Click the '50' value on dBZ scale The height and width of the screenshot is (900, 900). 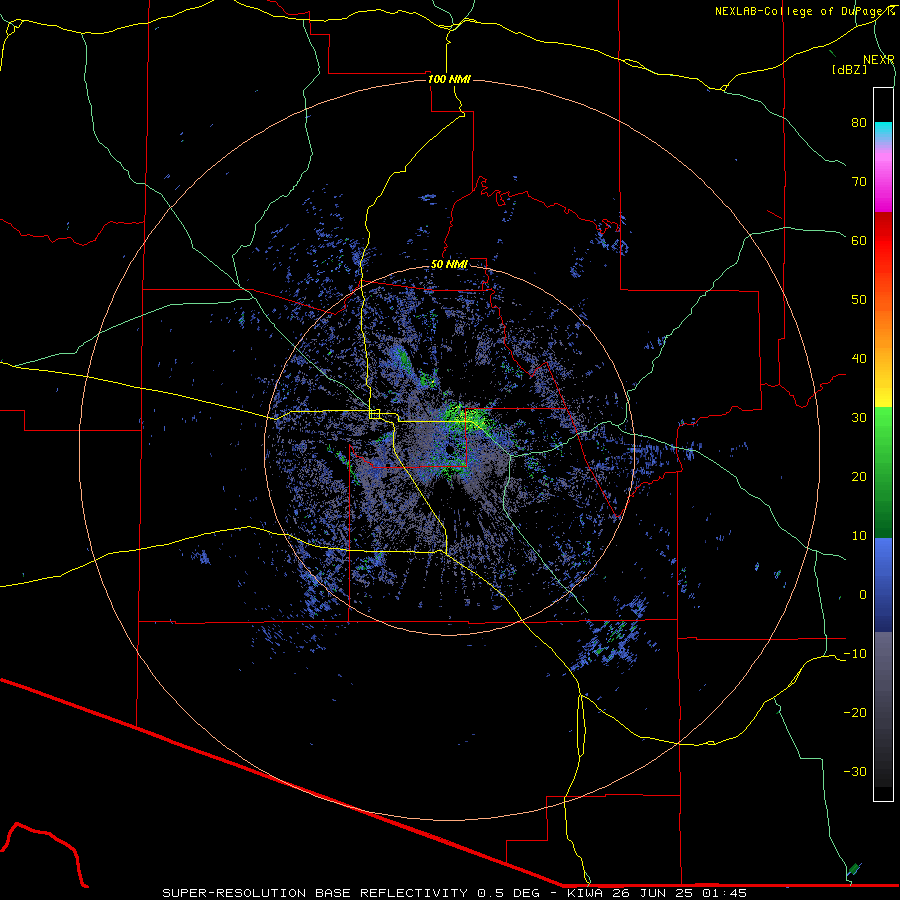859,300
